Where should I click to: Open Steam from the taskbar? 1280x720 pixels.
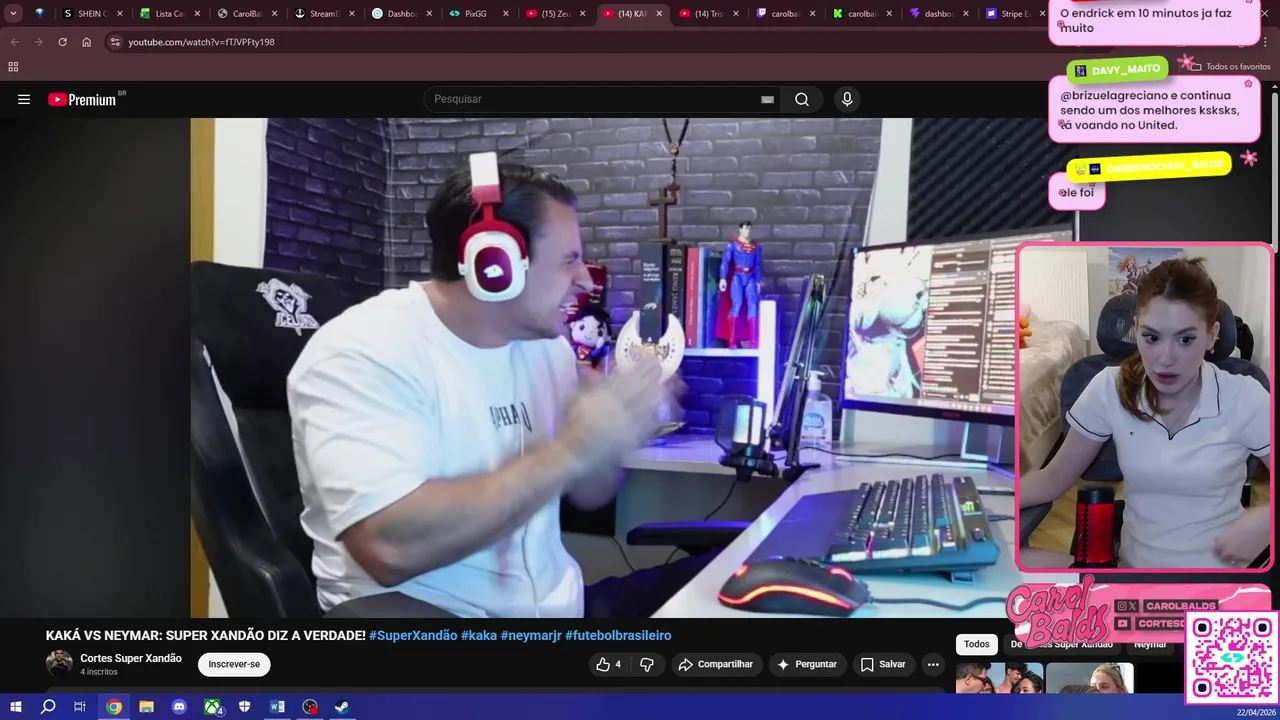click(342, 707)
